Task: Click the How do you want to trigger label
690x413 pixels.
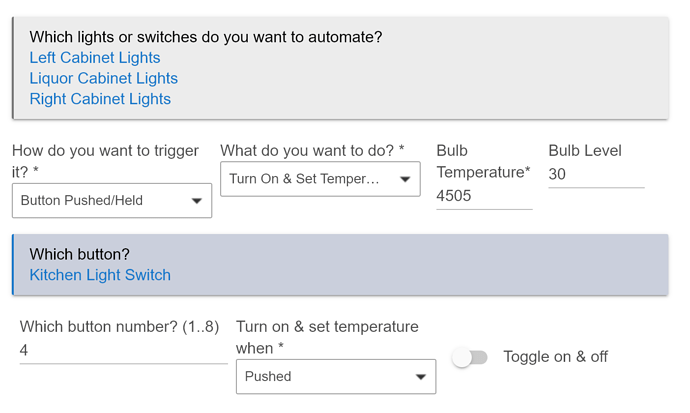Action: tap(105, 161)
